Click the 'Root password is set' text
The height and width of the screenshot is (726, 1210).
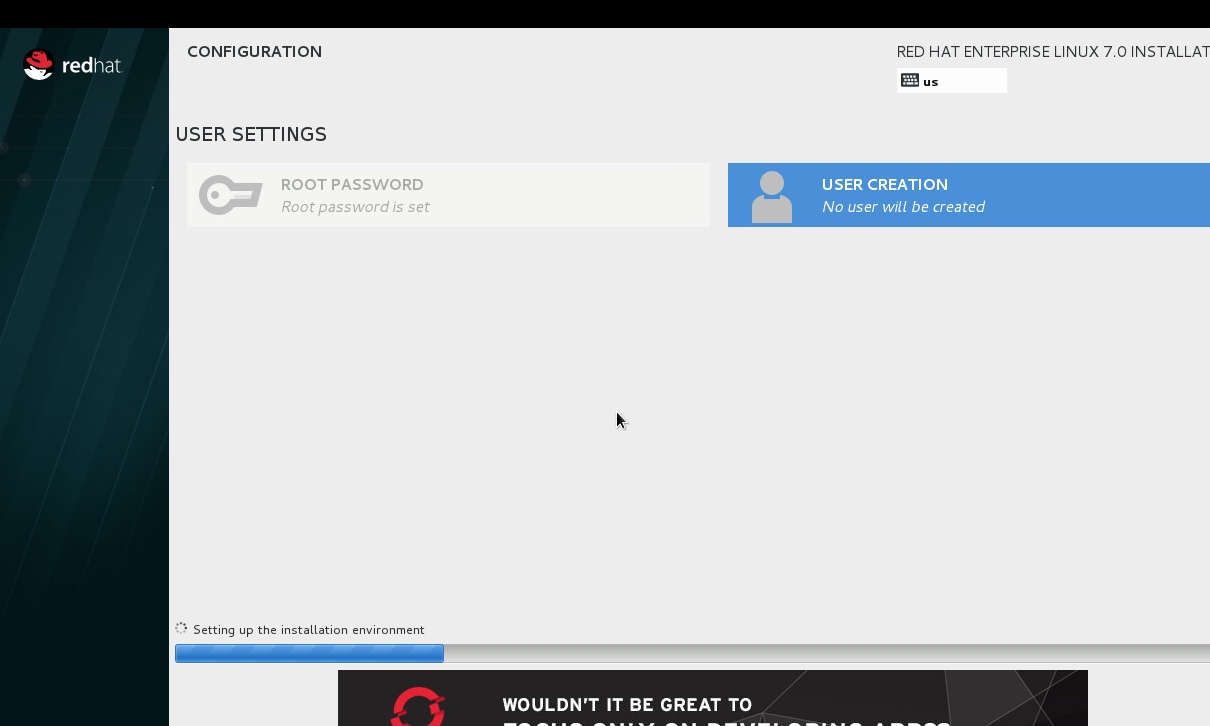click(x=355, y=207)
